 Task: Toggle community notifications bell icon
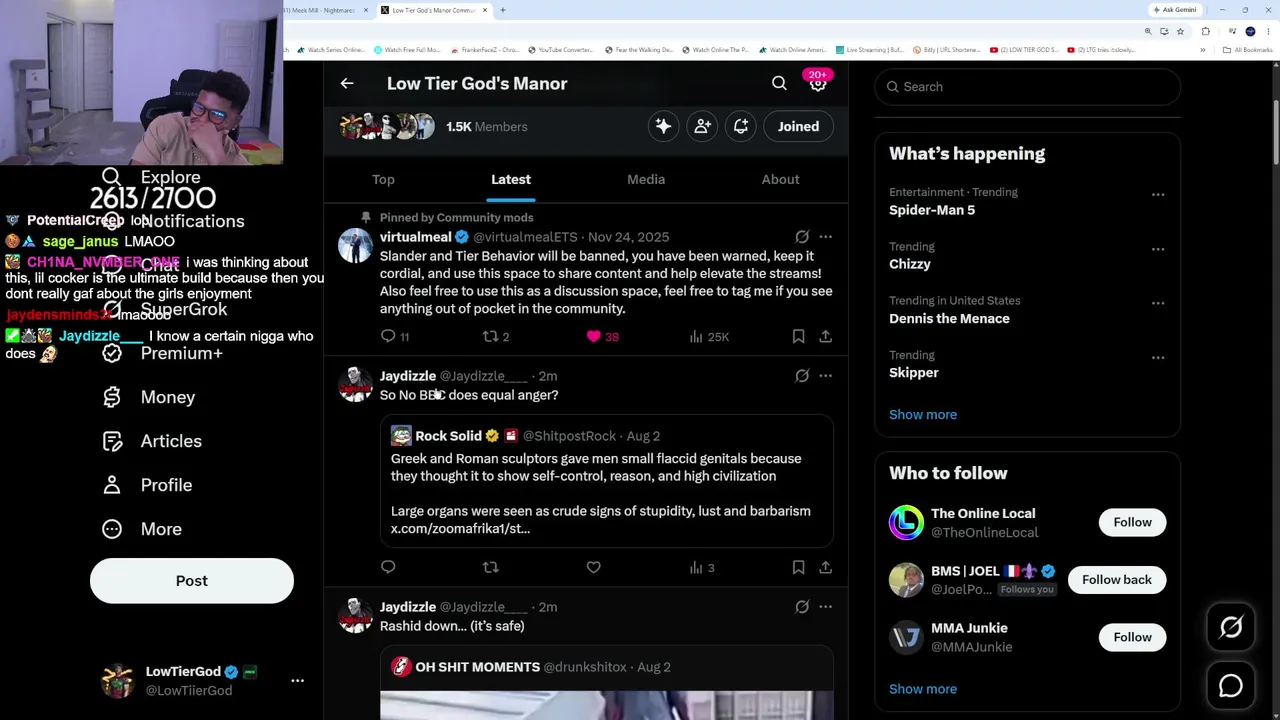coord(741,127)
